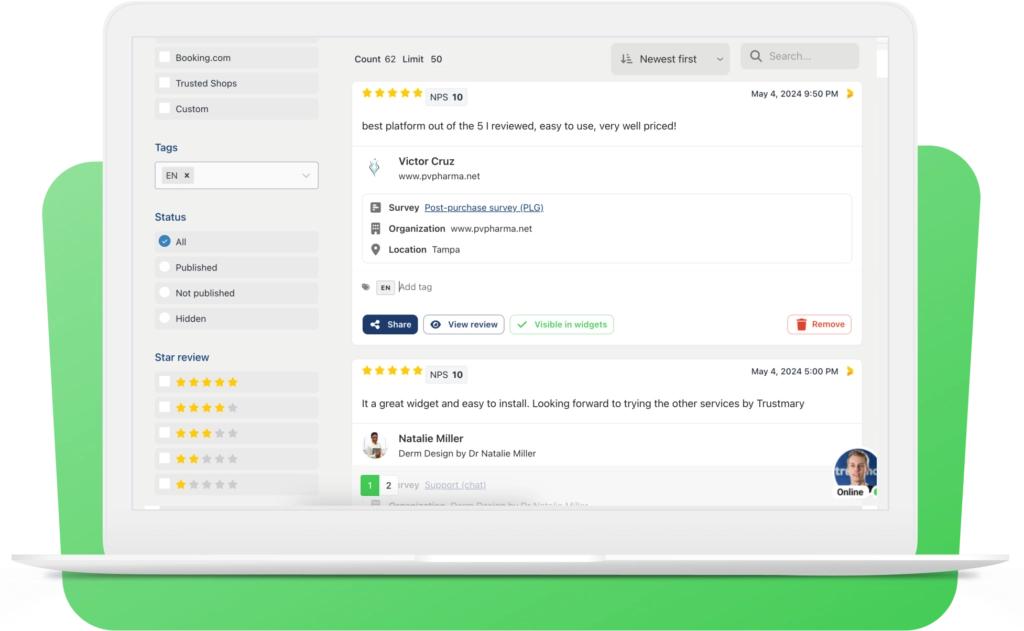The image size is (1024, 631).
Task: Click the organization building icon
Action: pos(376,229)
